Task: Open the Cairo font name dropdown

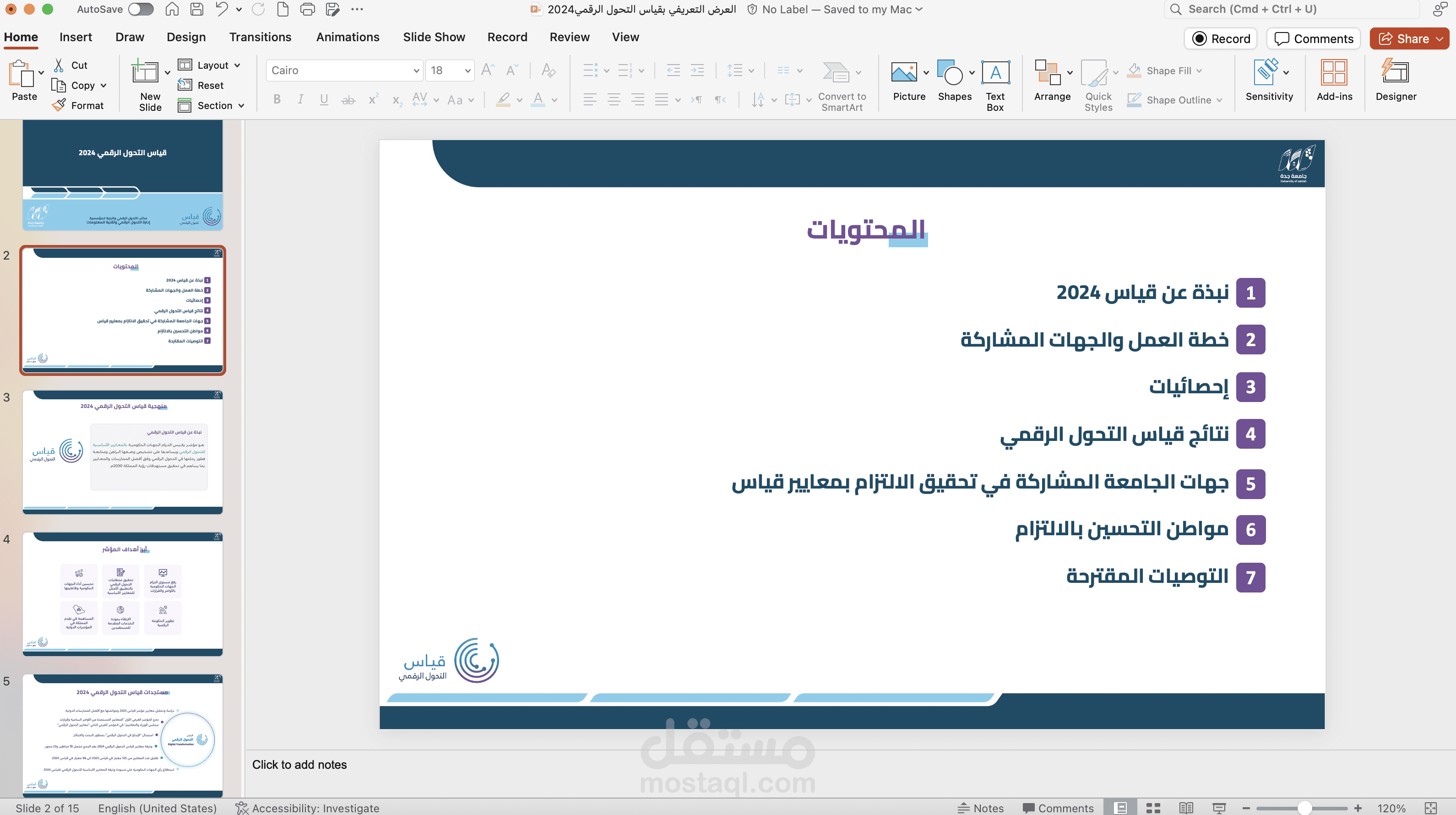Action: point(416,71)
